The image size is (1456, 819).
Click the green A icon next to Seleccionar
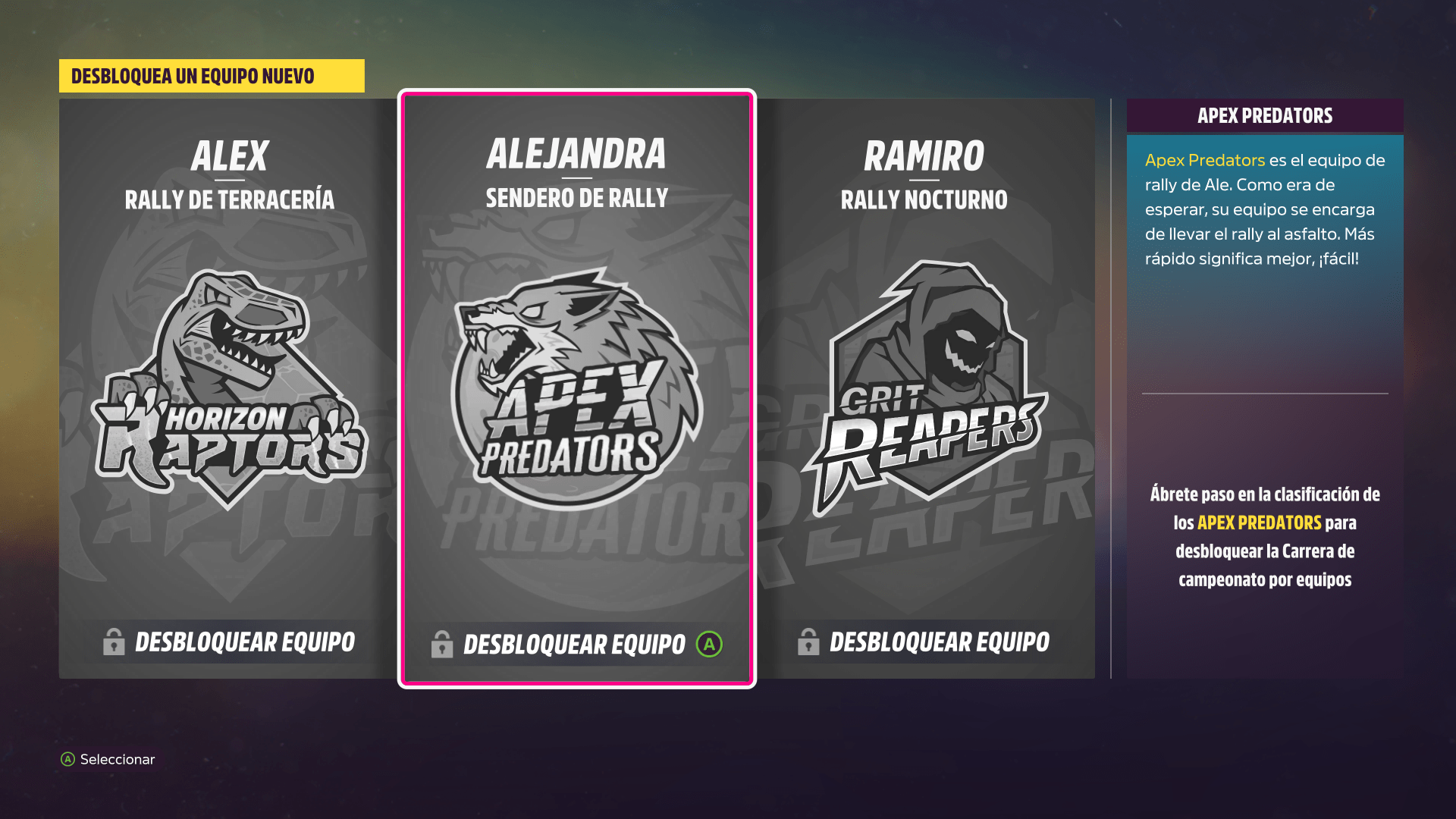pyautogui.click(x=68, y=759)
